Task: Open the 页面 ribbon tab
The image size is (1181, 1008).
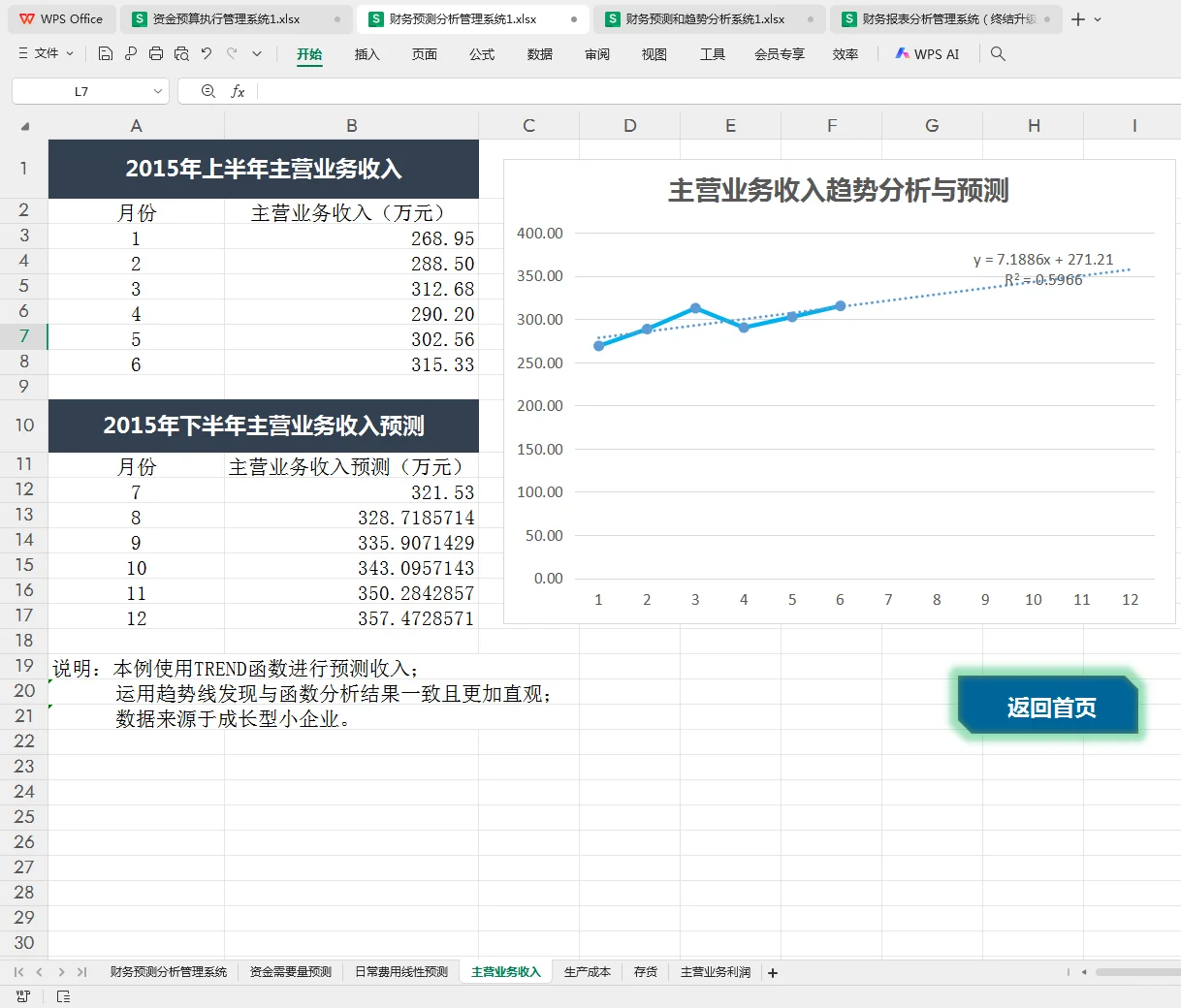Action: [425, 54]
